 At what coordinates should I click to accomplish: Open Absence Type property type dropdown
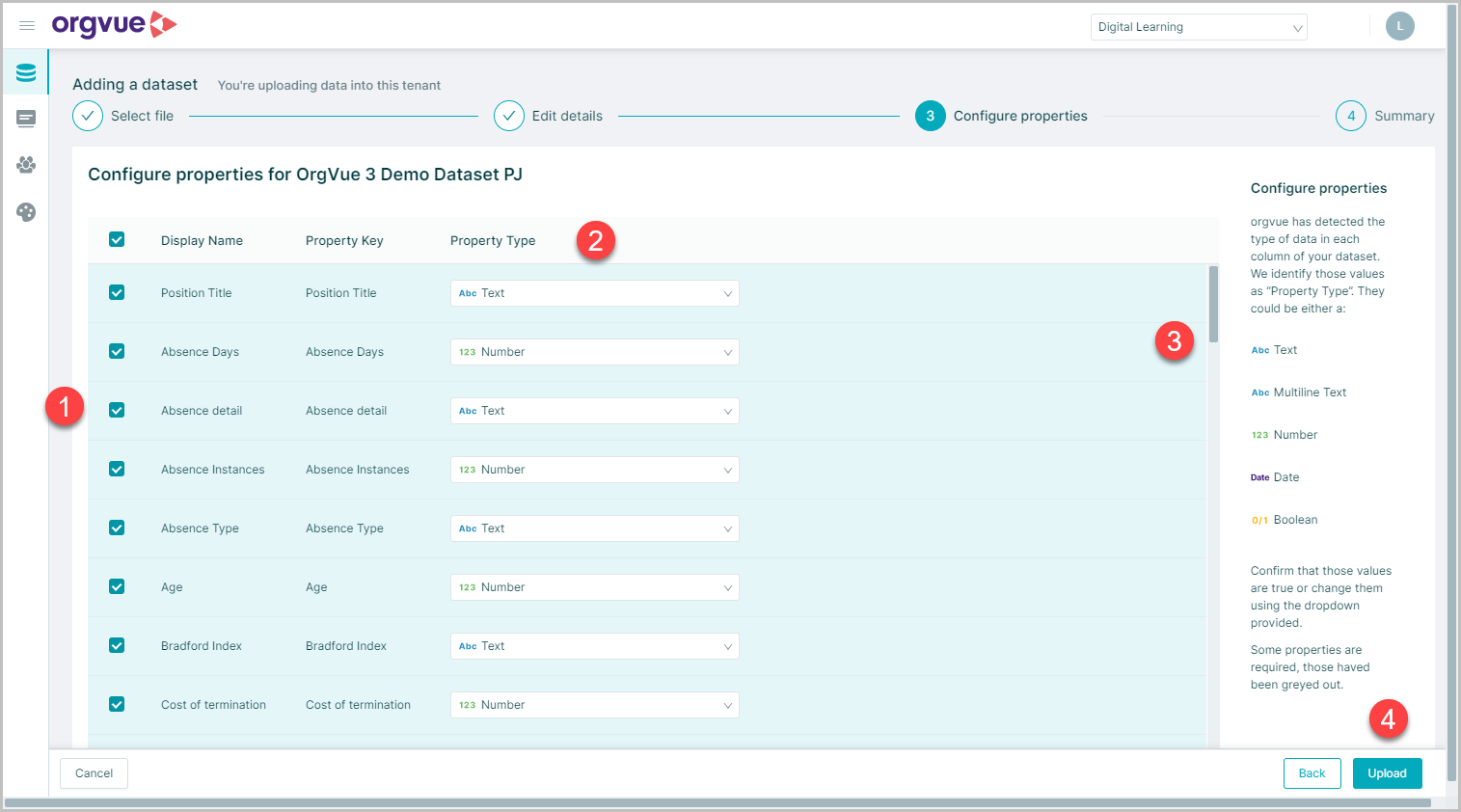595,528
